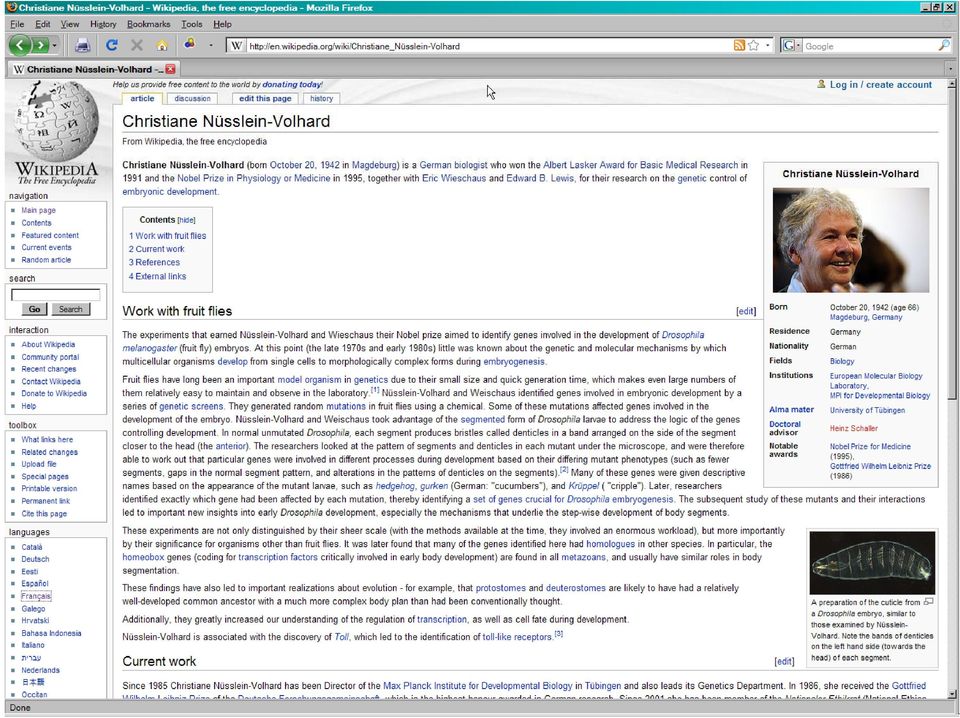Click the Wikipedia favicon in the address bar
The height and width of the screenshot is (718, 960).
(237, 46)
